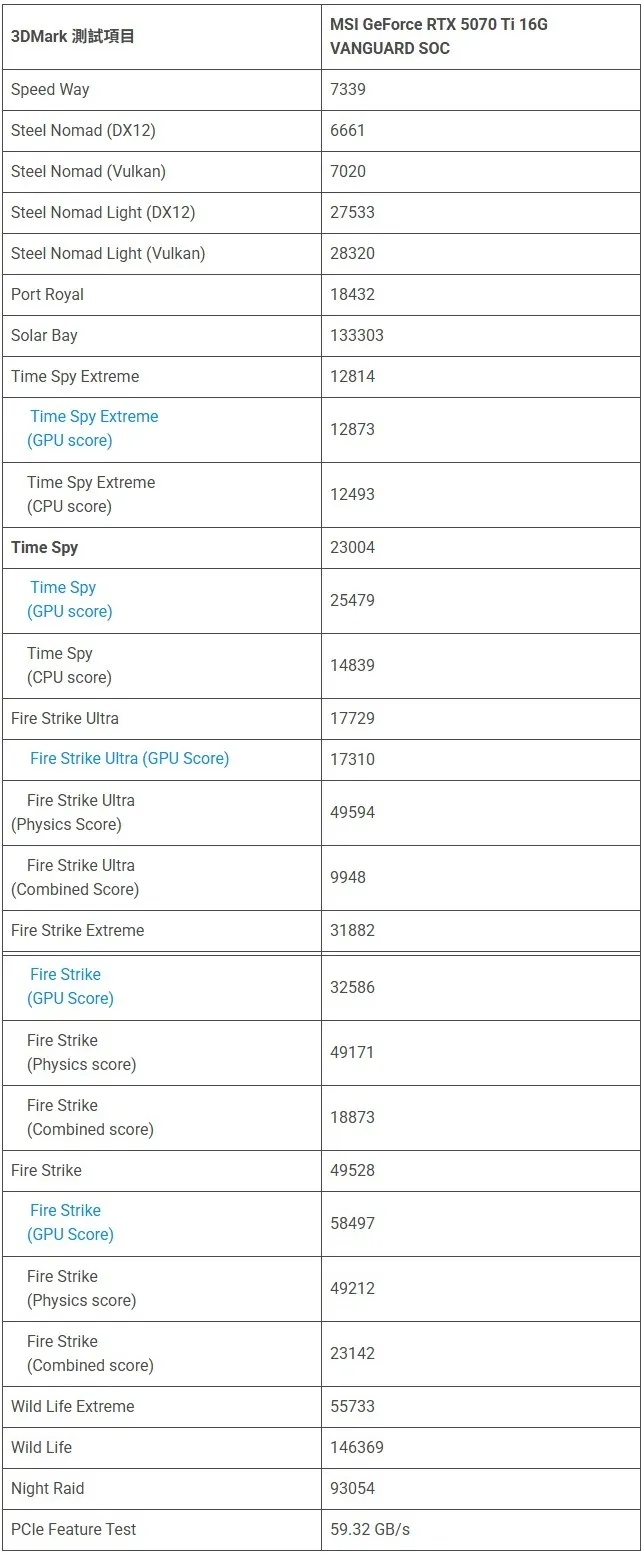Click the Steel Nomad (DX12) row label
The image size is (642, 1555).
pyautogui.click(x=83, y=131)
